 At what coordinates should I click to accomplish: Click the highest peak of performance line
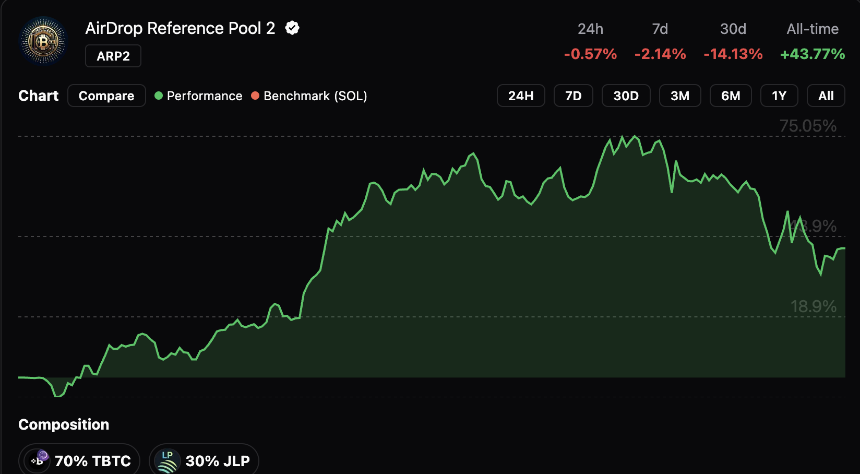point(635,136)
